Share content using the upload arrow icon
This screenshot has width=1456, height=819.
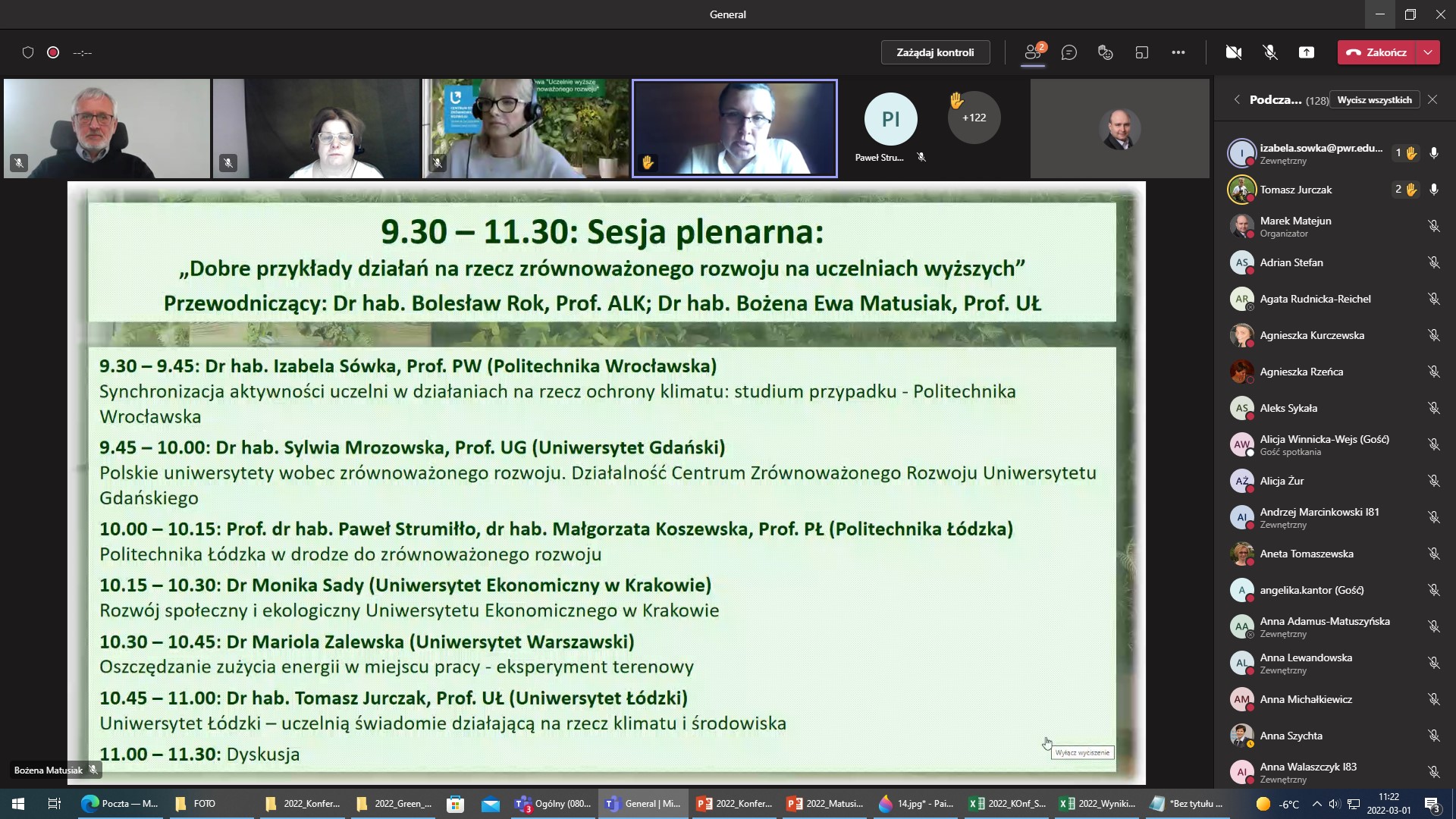pyautogui.click(x=1307, y=52)
